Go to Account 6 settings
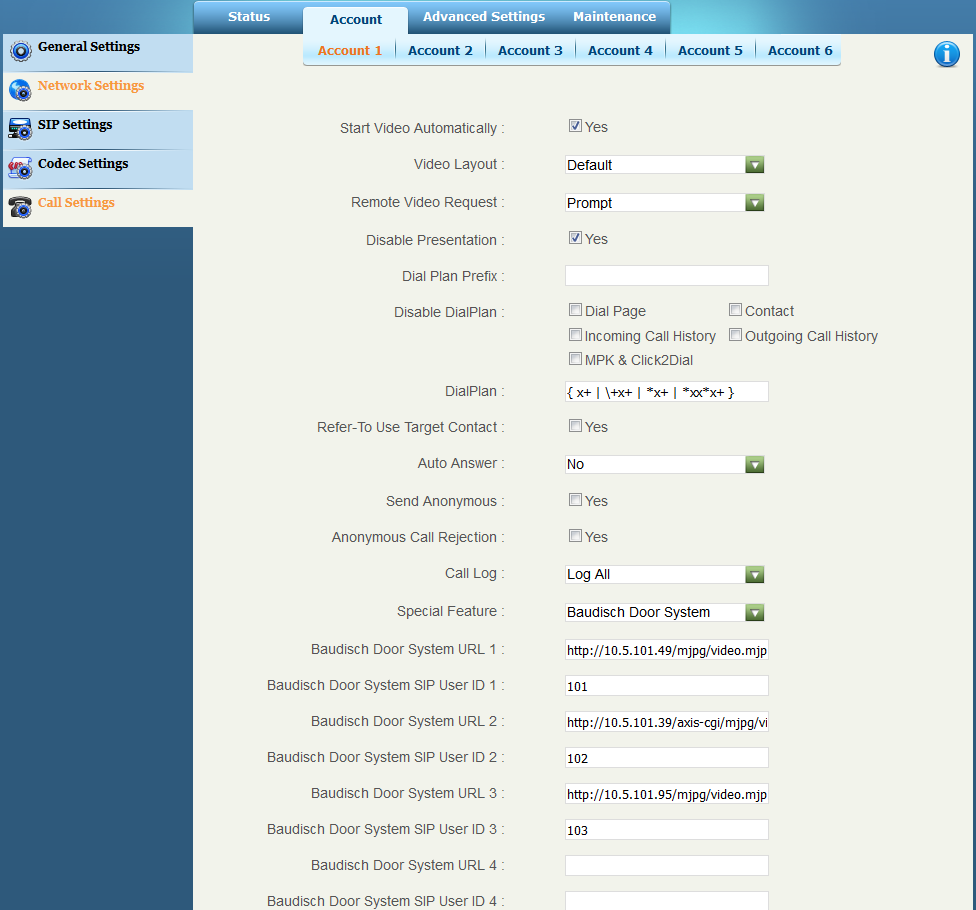This screenshot has width=976, height=910. [x=800, y=50]
